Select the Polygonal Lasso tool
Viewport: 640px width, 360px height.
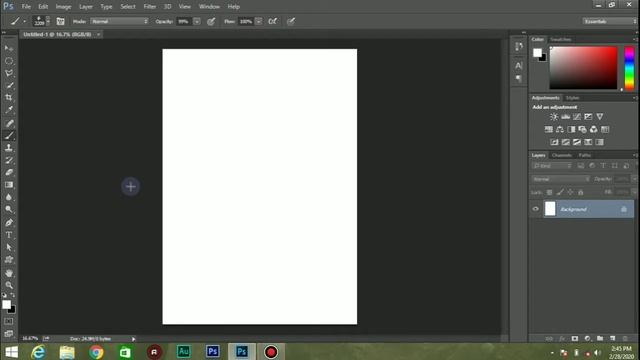[9, 73]
